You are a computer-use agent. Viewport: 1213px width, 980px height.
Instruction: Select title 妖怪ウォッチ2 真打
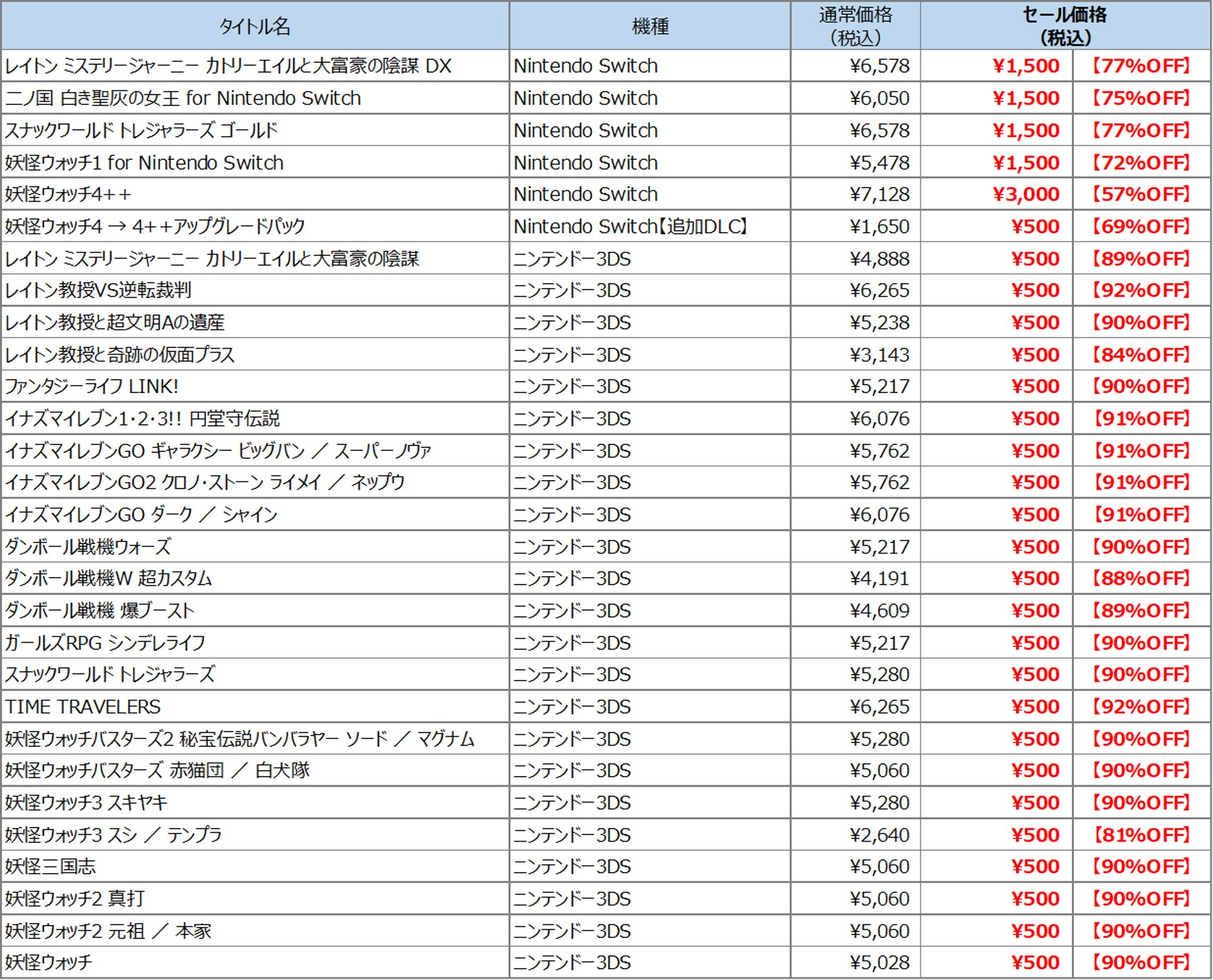[75, 899]
